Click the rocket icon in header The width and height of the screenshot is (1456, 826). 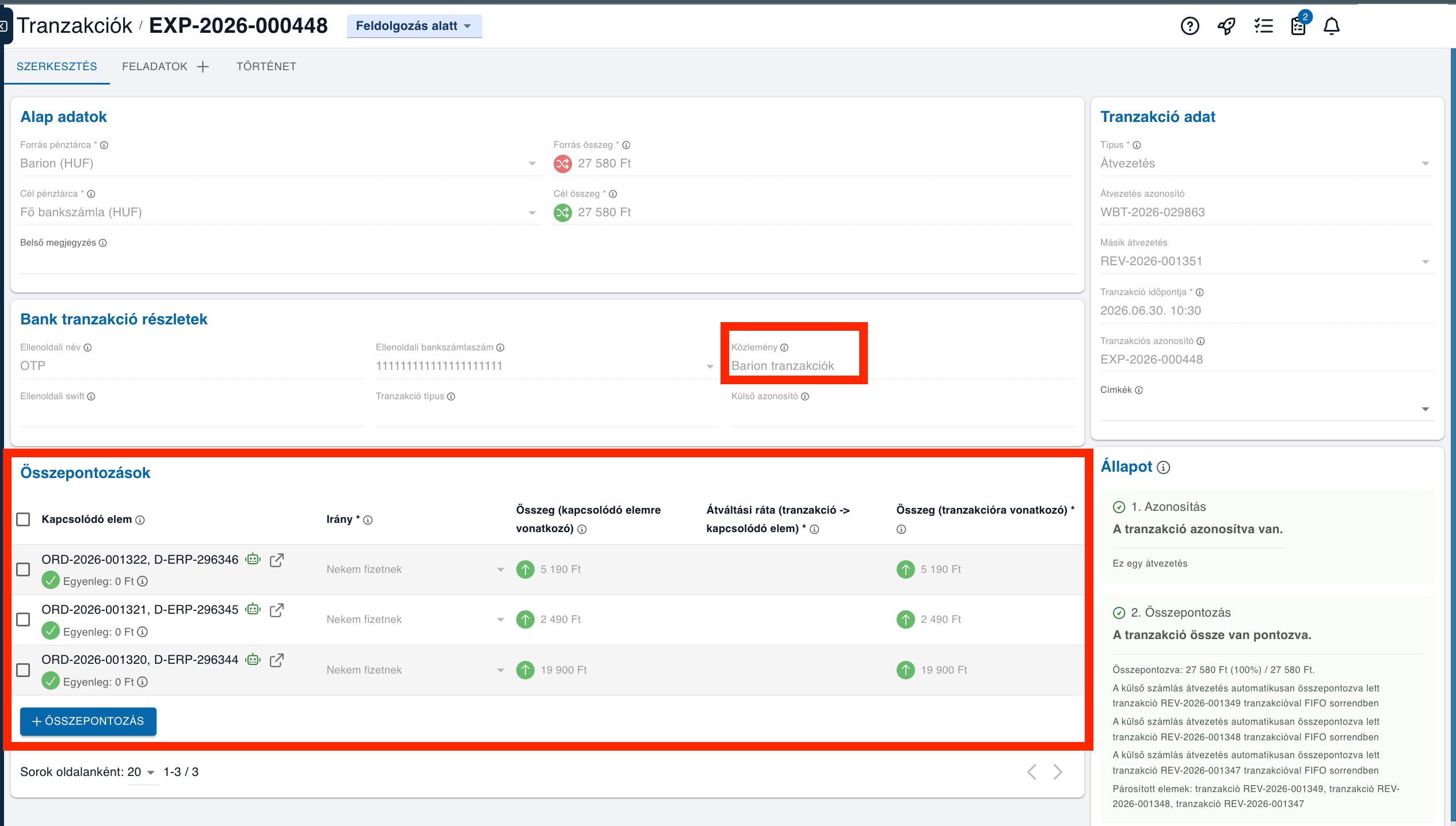[x=1226, y=26]
